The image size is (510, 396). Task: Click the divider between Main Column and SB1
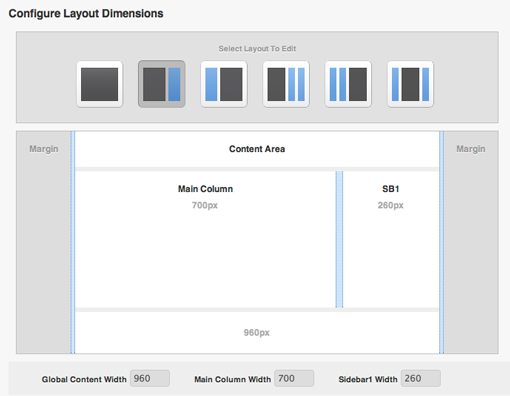coord(339,239)
